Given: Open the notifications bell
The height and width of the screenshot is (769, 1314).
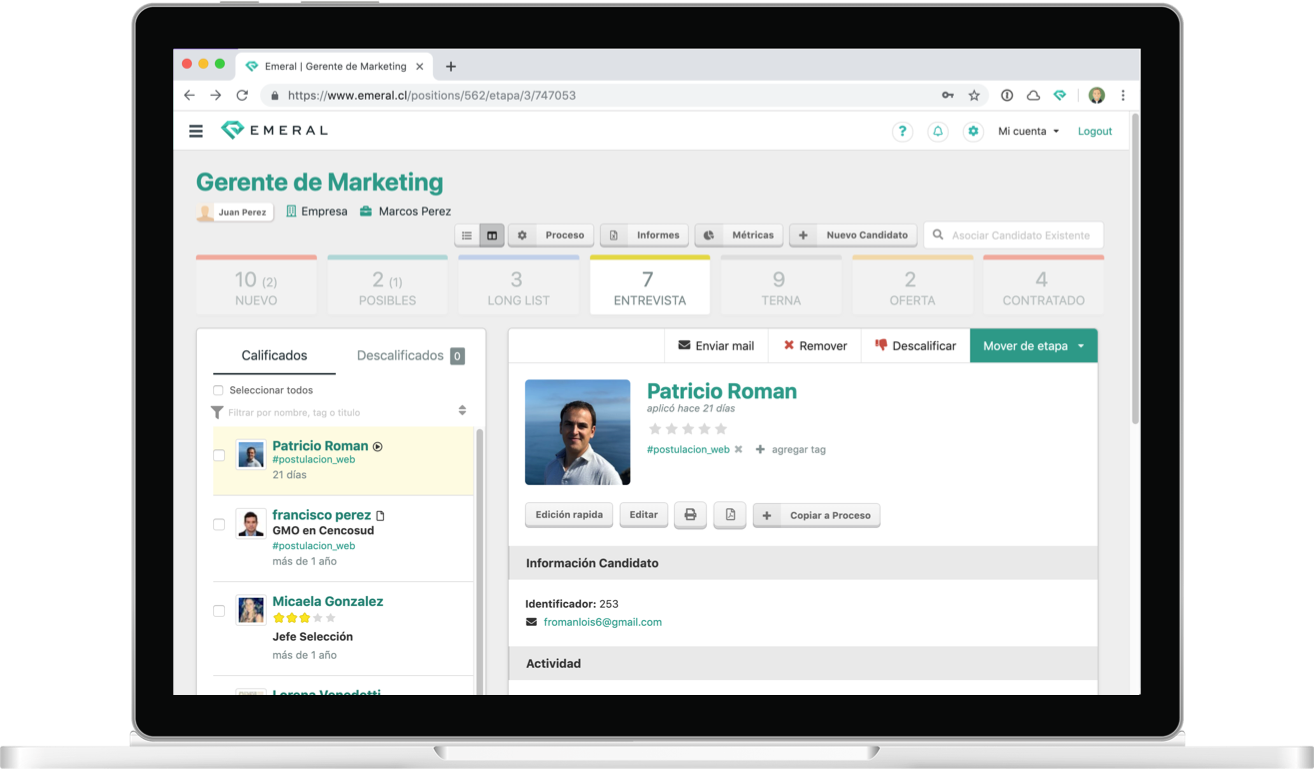Looking at the screenshot, I should tap(937, 131).
